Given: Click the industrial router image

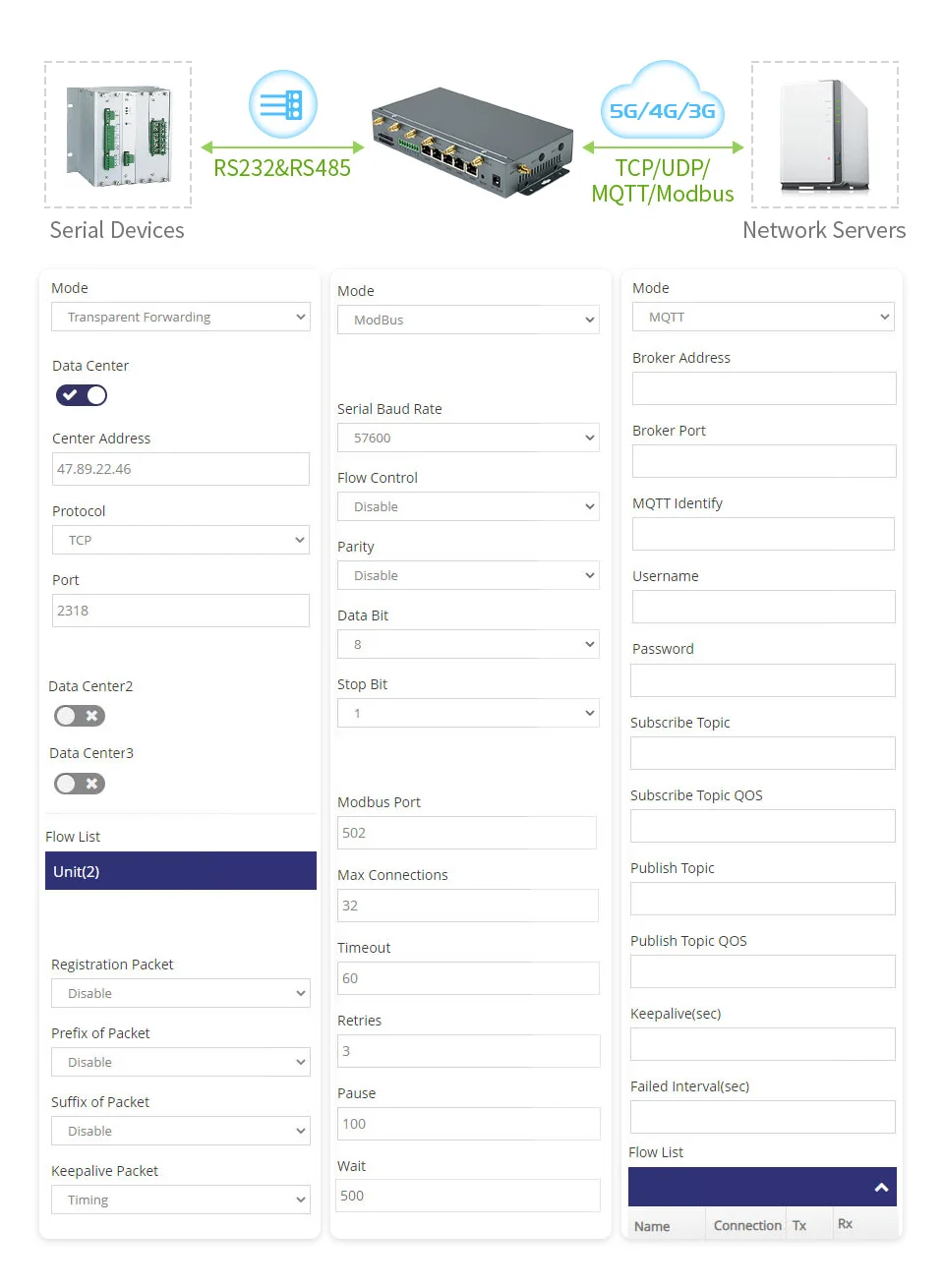Looking at the screenshot, I should pyautogui.click(x=472, y=144).
